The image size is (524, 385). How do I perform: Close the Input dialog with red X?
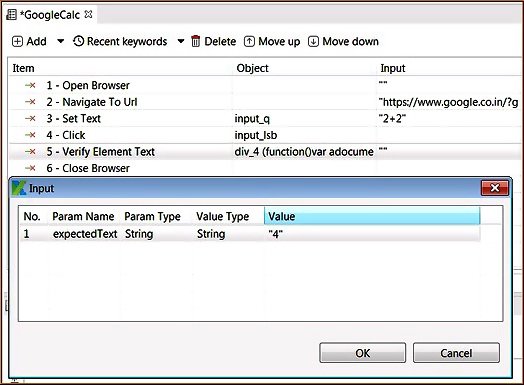pos(495,188)
